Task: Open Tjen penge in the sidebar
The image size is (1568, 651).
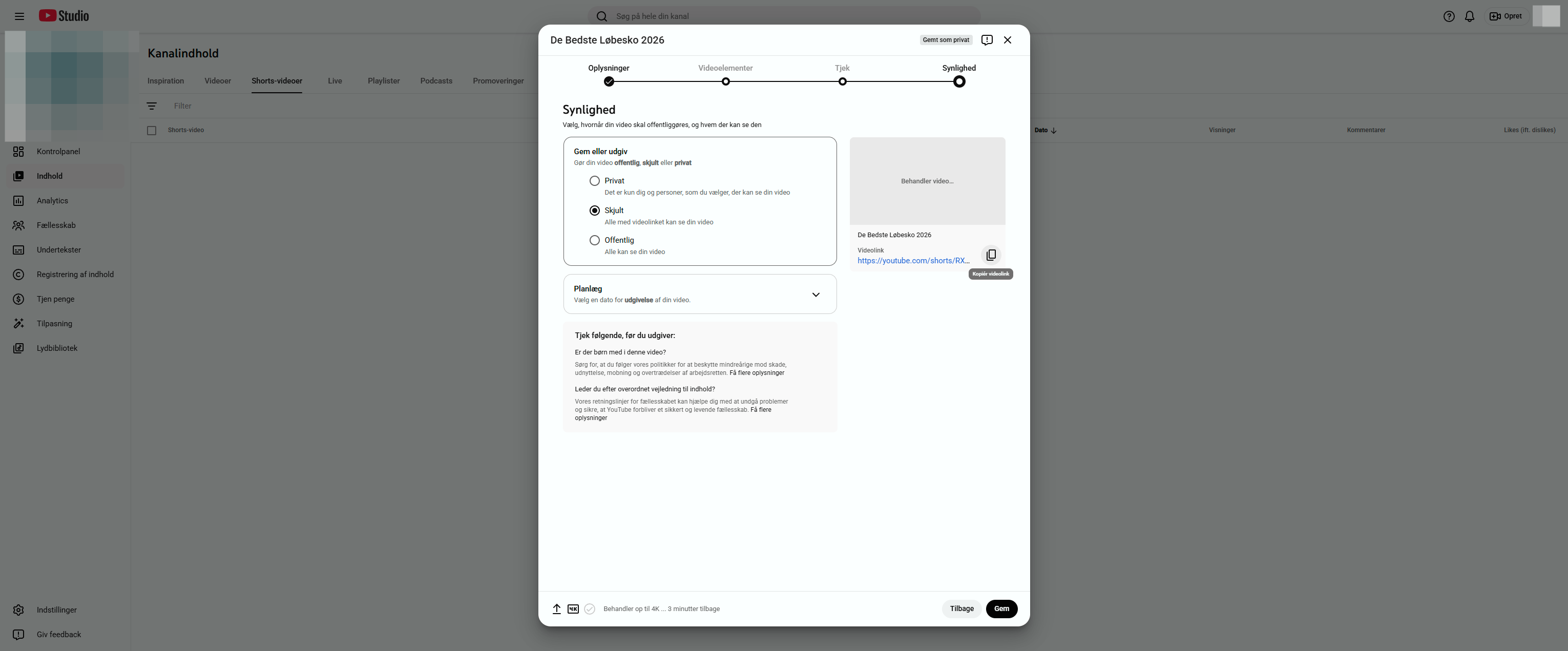Action: tap(66, 299)
